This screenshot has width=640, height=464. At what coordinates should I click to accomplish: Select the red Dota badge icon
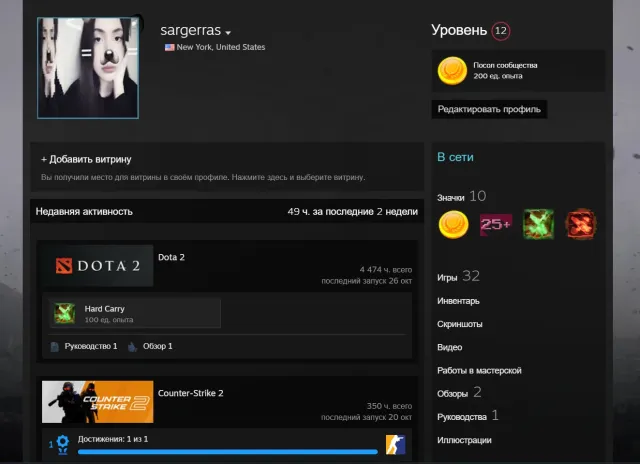click(x=581, y=224)
